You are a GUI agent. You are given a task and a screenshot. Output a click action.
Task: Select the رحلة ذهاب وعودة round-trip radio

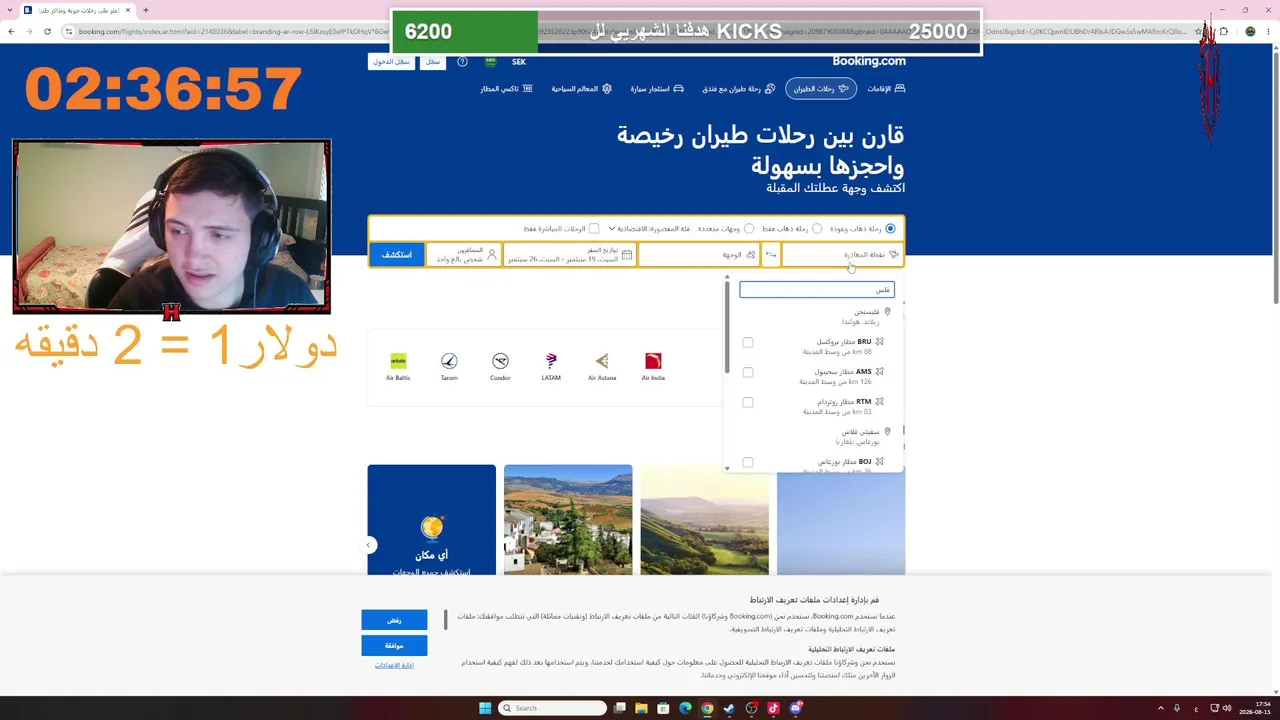(x=890, y=229)
